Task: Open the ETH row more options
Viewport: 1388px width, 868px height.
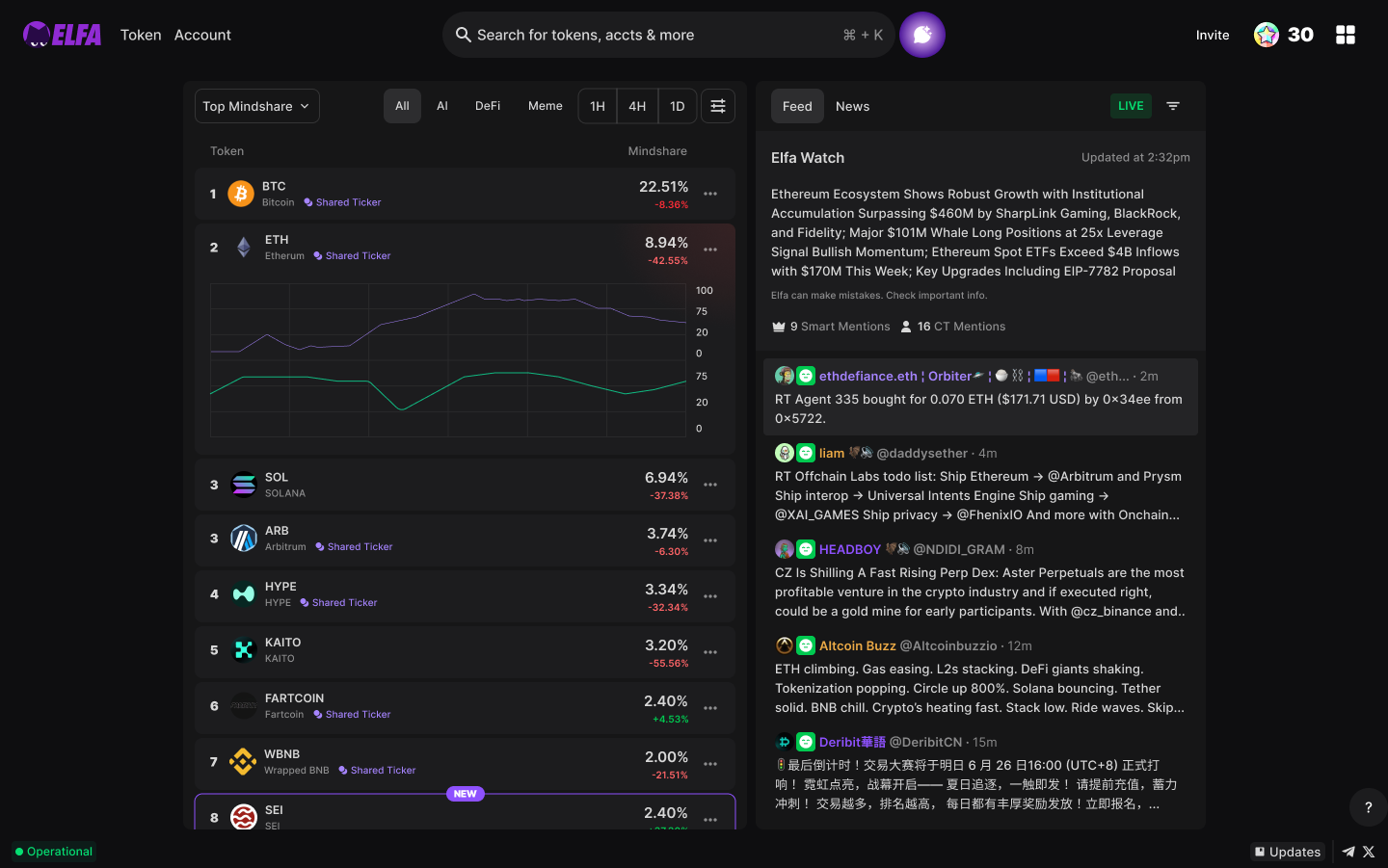Action: click(710, 250)
